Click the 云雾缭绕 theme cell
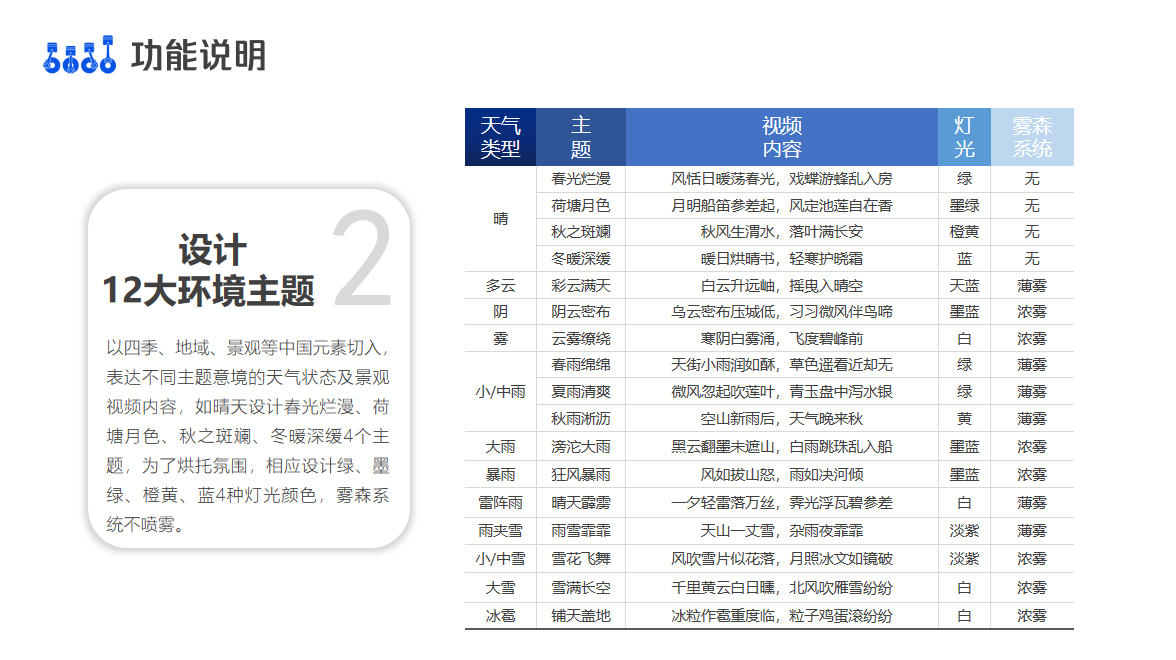Screen dimensions: 1176x660 pyautogui.click(x=581, y=339)
